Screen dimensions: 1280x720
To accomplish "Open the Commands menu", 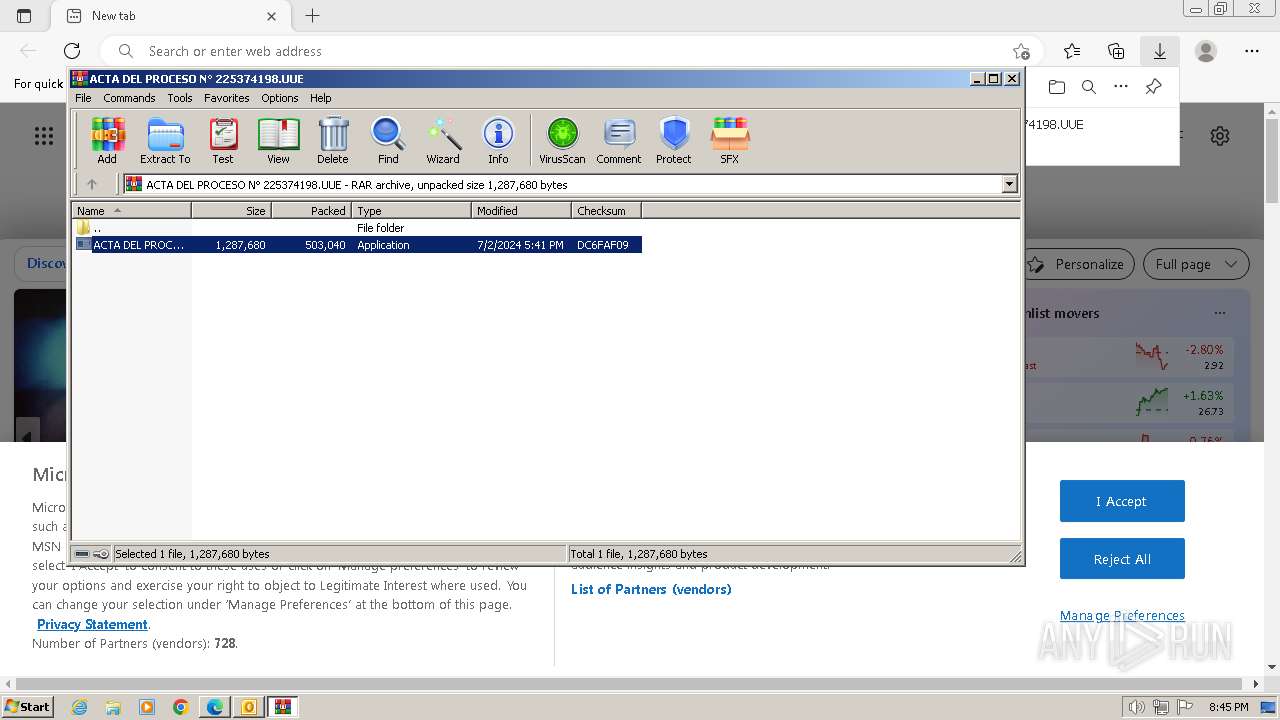I will [129, 98].
